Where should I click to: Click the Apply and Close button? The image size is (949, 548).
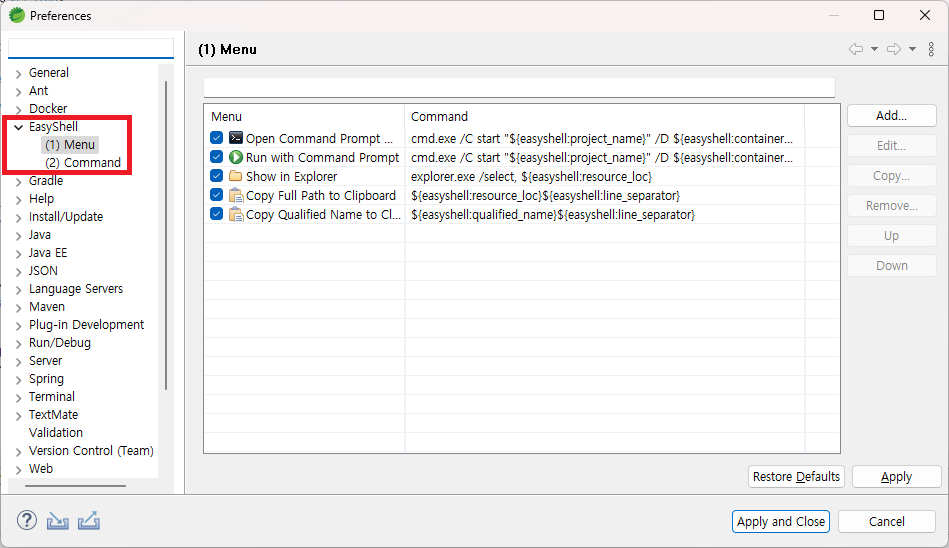781,521
